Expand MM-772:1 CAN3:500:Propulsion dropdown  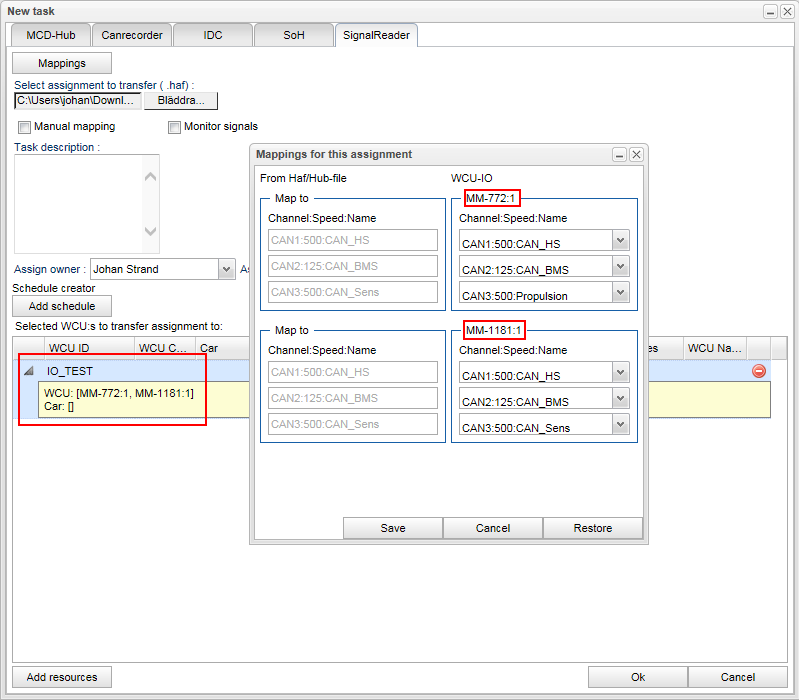pos(620,292)
